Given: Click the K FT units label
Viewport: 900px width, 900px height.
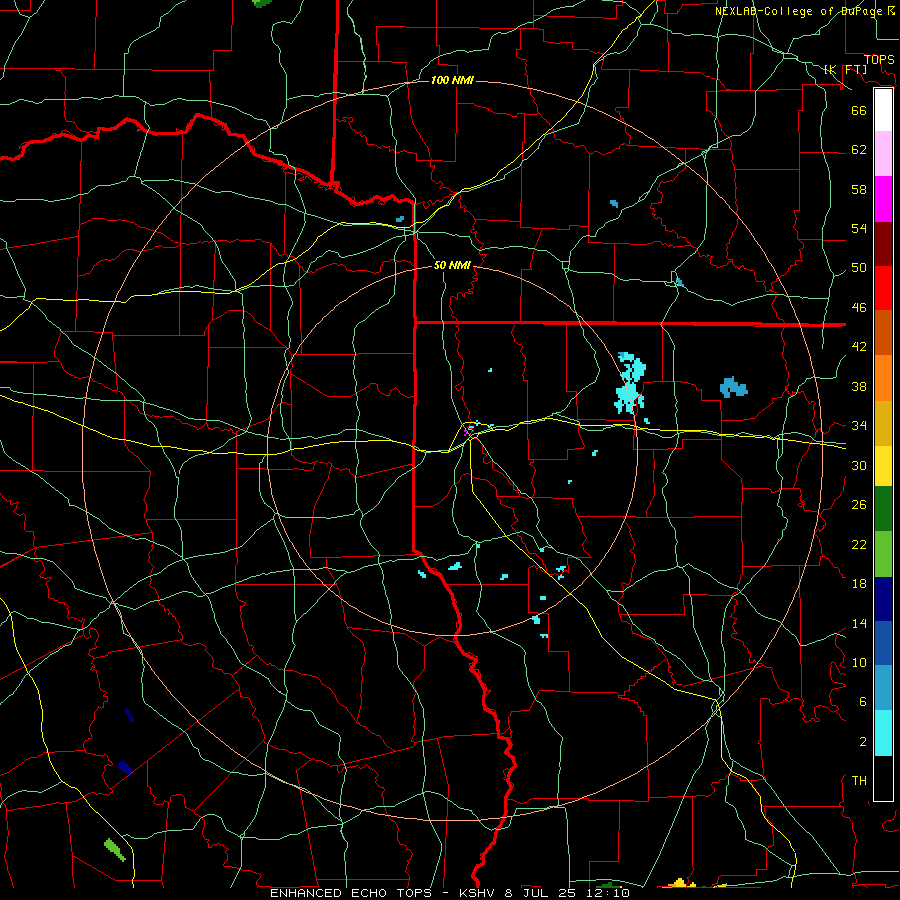Looking at the screenshot, I should [x=845, y=69].
